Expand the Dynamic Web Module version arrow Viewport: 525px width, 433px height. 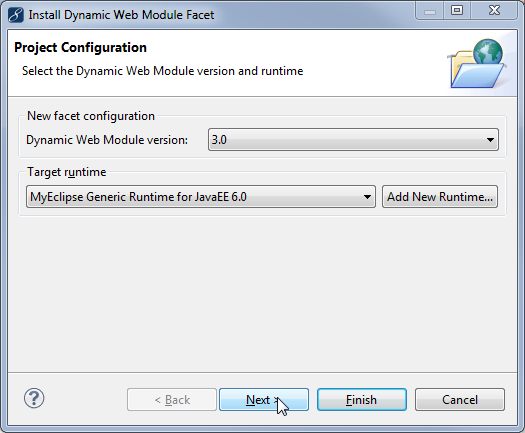pos(490,140)
